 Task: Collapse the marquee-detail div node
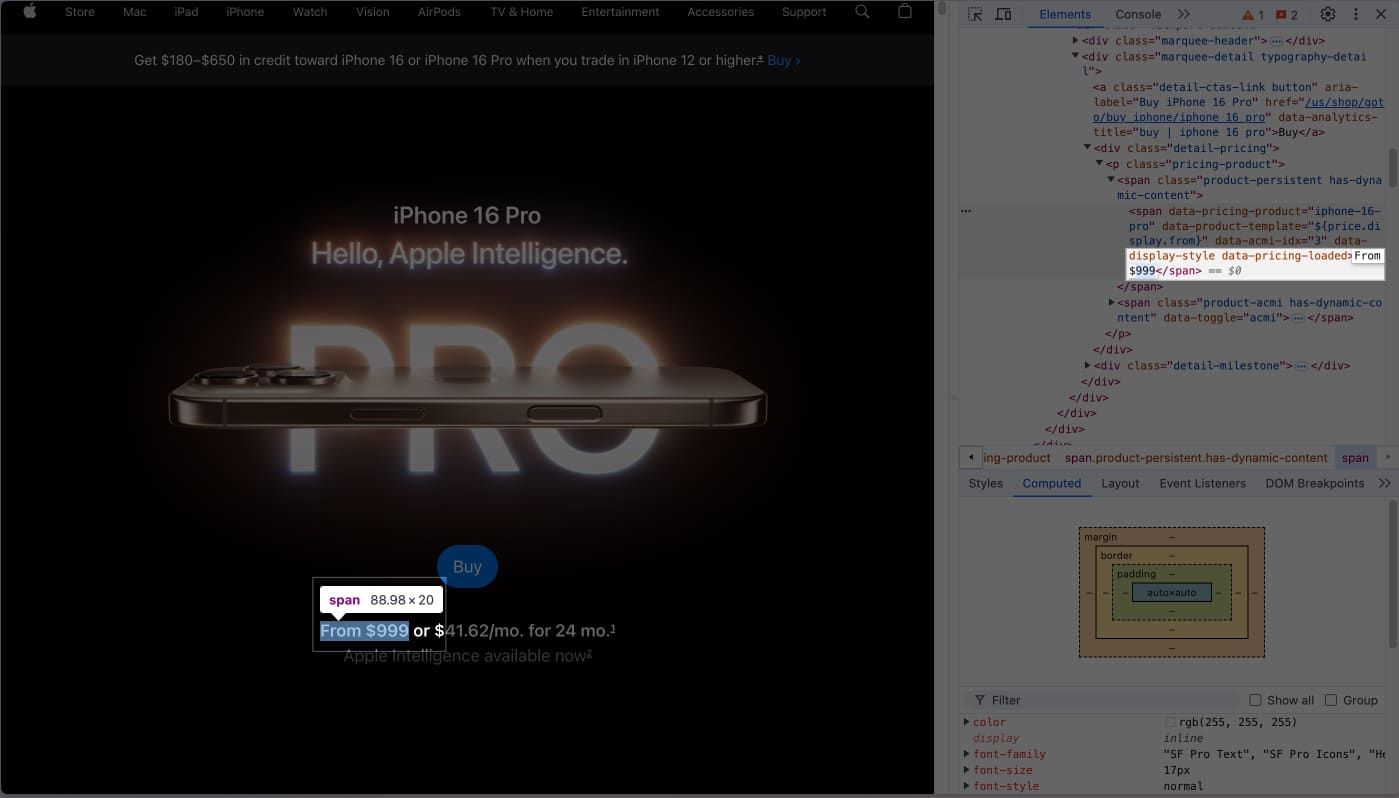tap(1076, 57)
